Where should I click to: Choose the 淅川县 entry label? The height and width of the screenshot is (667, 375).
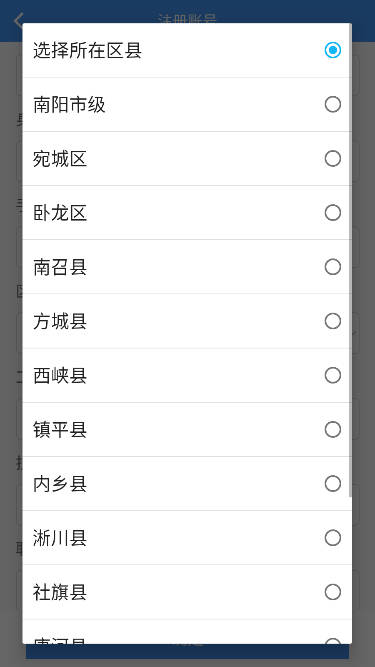coord(60,539)
